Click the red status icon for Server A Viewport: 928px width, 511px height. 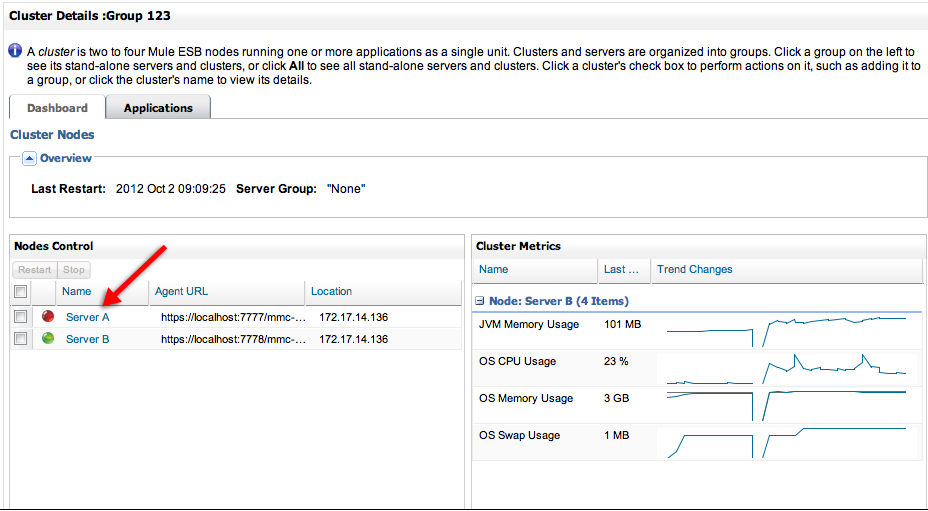click(47, 317)
